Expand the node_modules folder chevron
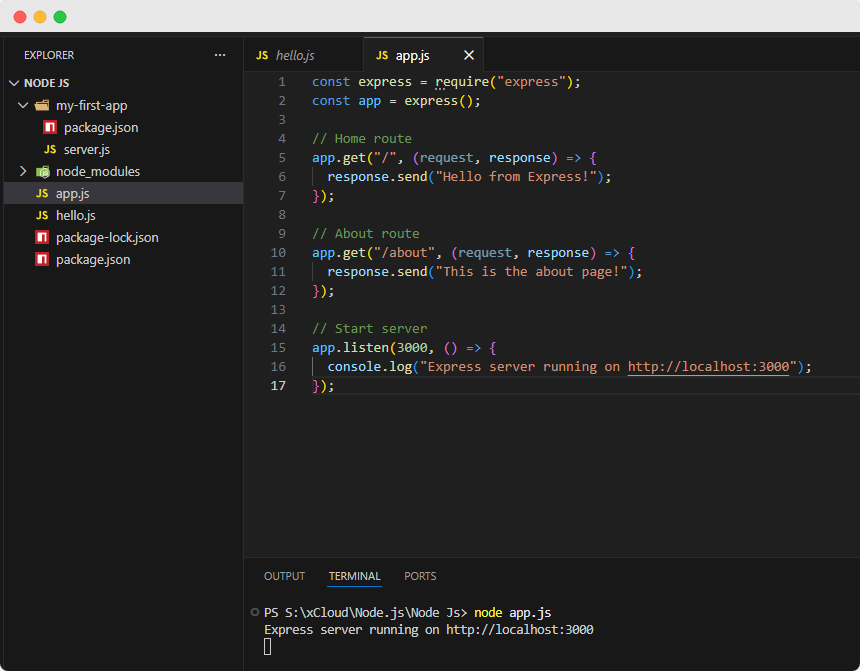Screen dimensions: 860x671 (x=23, y=172)
